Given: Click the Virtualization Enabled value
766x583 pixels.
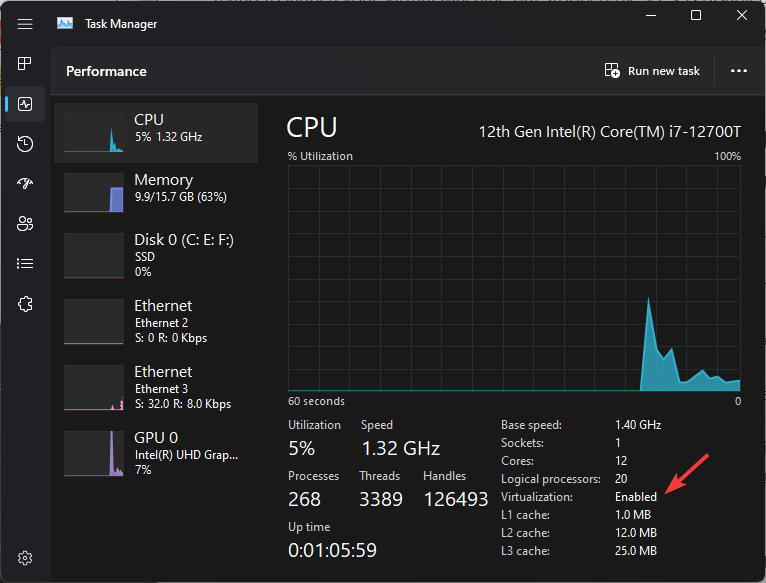Looking at the screenshot, I should click(636, 497).
